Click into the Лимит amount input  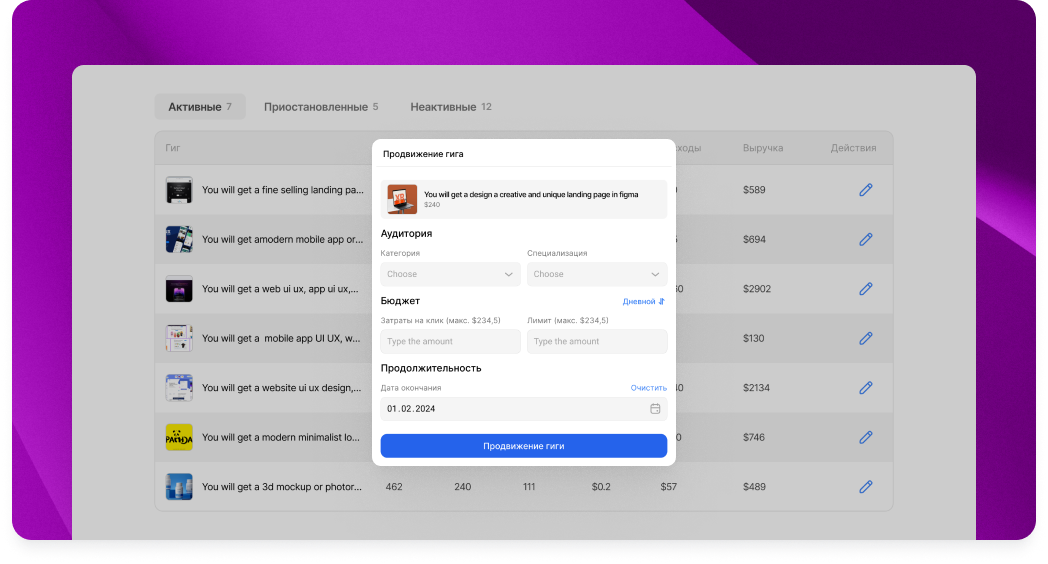coord(597,342)
